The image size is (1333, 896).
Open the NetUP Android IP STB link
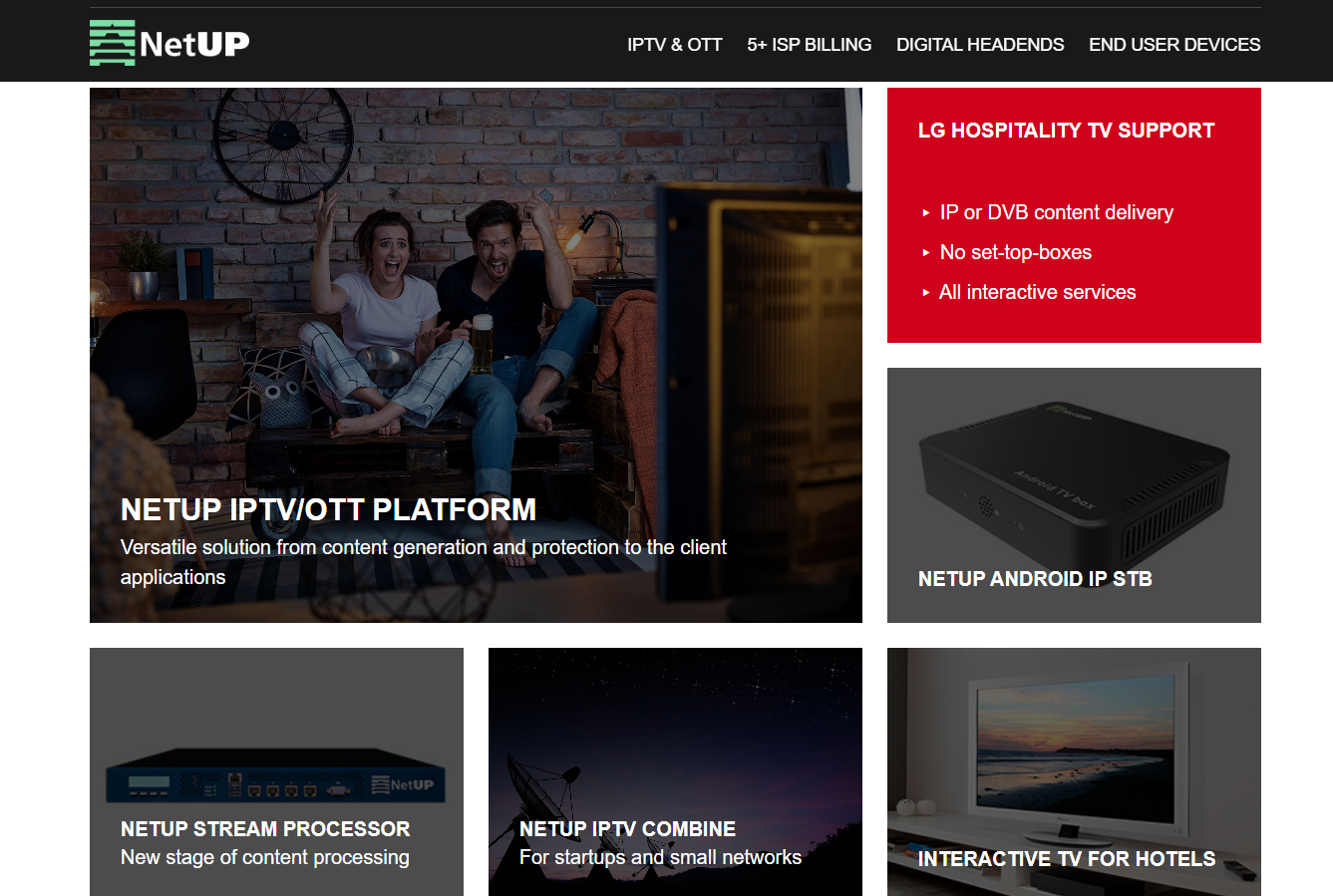1035,579
